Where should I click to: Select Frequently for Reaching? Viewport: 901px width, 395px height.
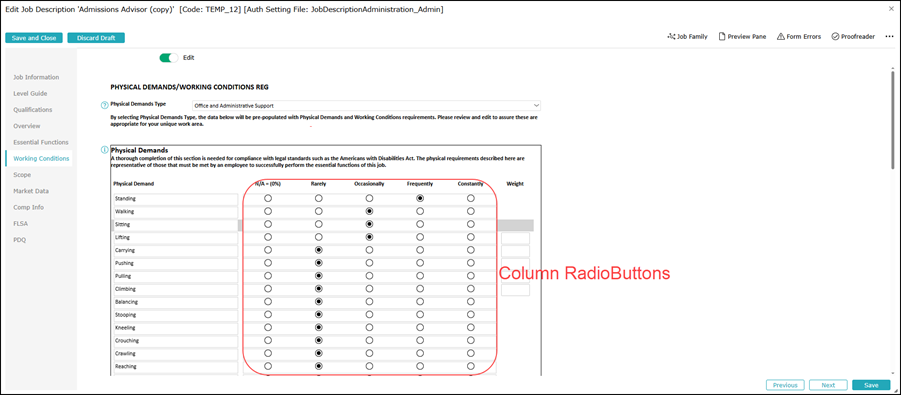coord(420,366)
